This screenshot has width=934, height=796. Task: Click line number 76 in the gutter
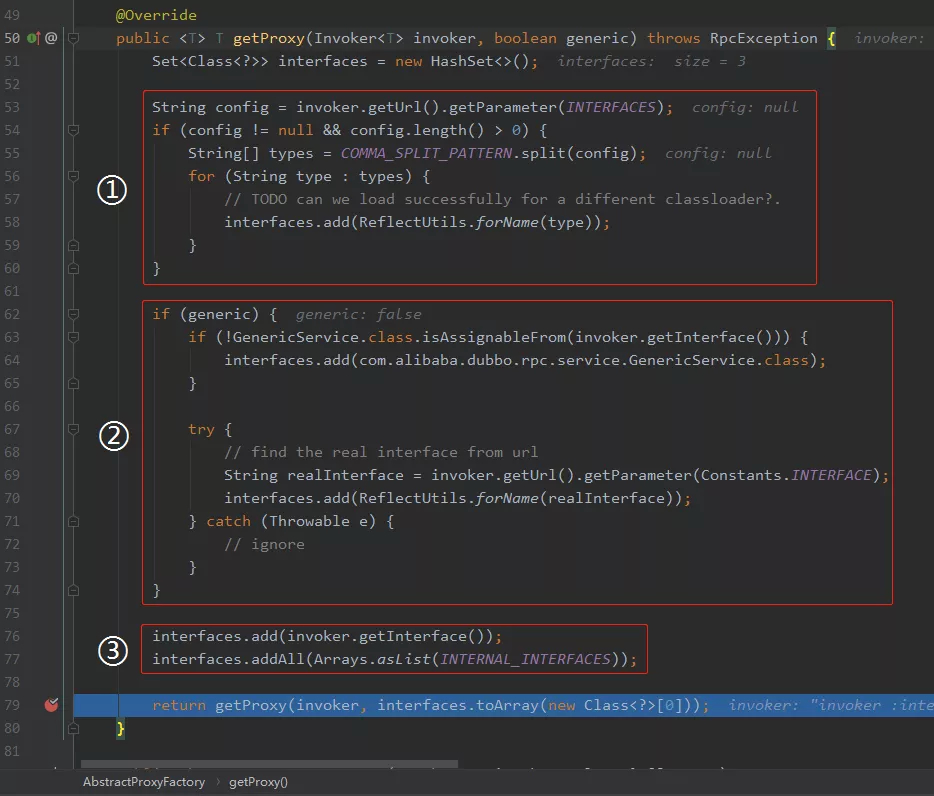pyautogui.click(x=12, y=636)
